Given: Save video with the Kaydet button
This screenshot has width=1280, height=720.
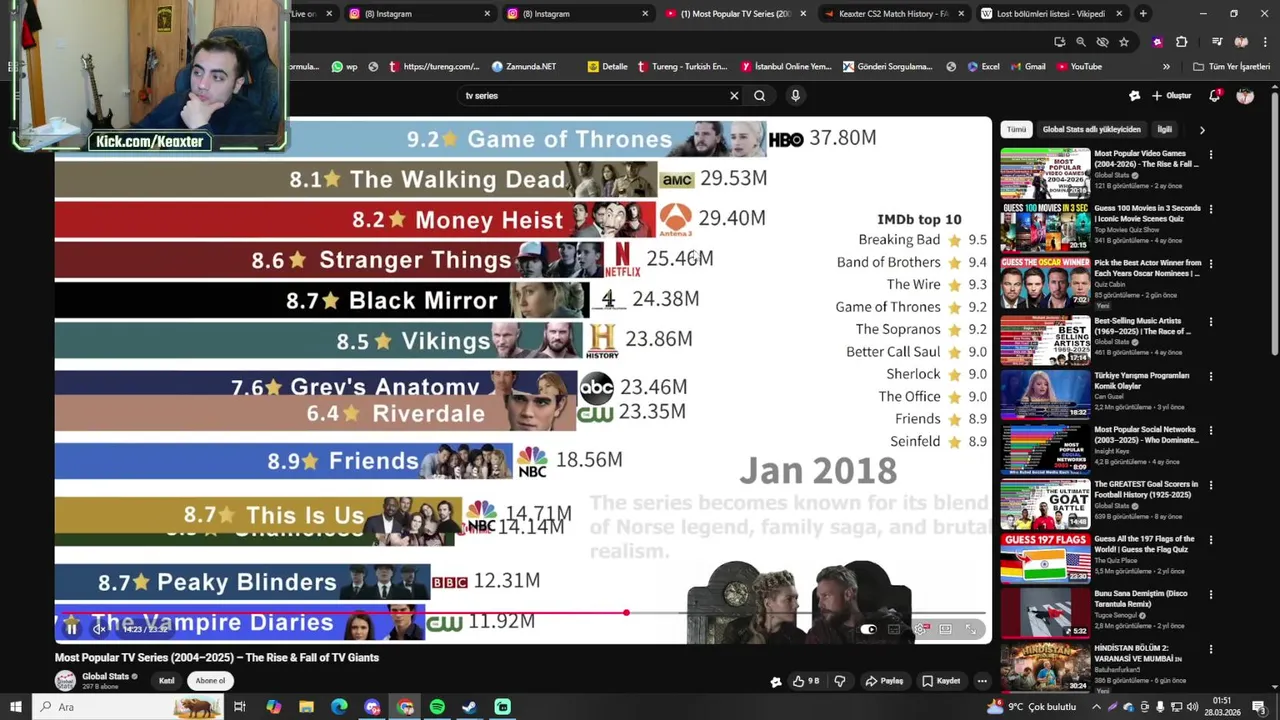Looking at the screenshot, I should click(x=941, y=681).
